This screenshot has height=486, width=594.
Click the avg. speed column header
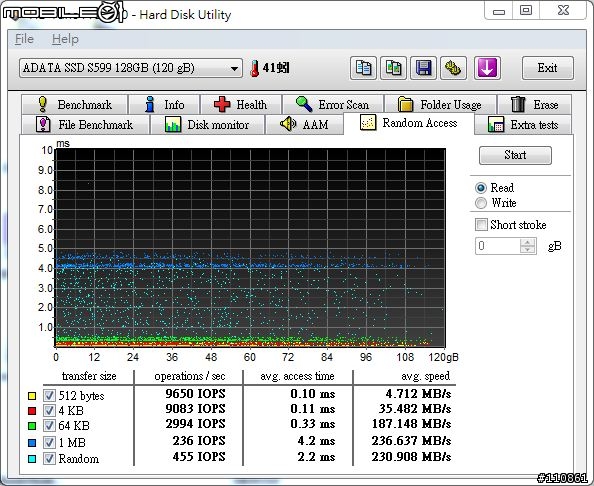click(x=425, y=376)
